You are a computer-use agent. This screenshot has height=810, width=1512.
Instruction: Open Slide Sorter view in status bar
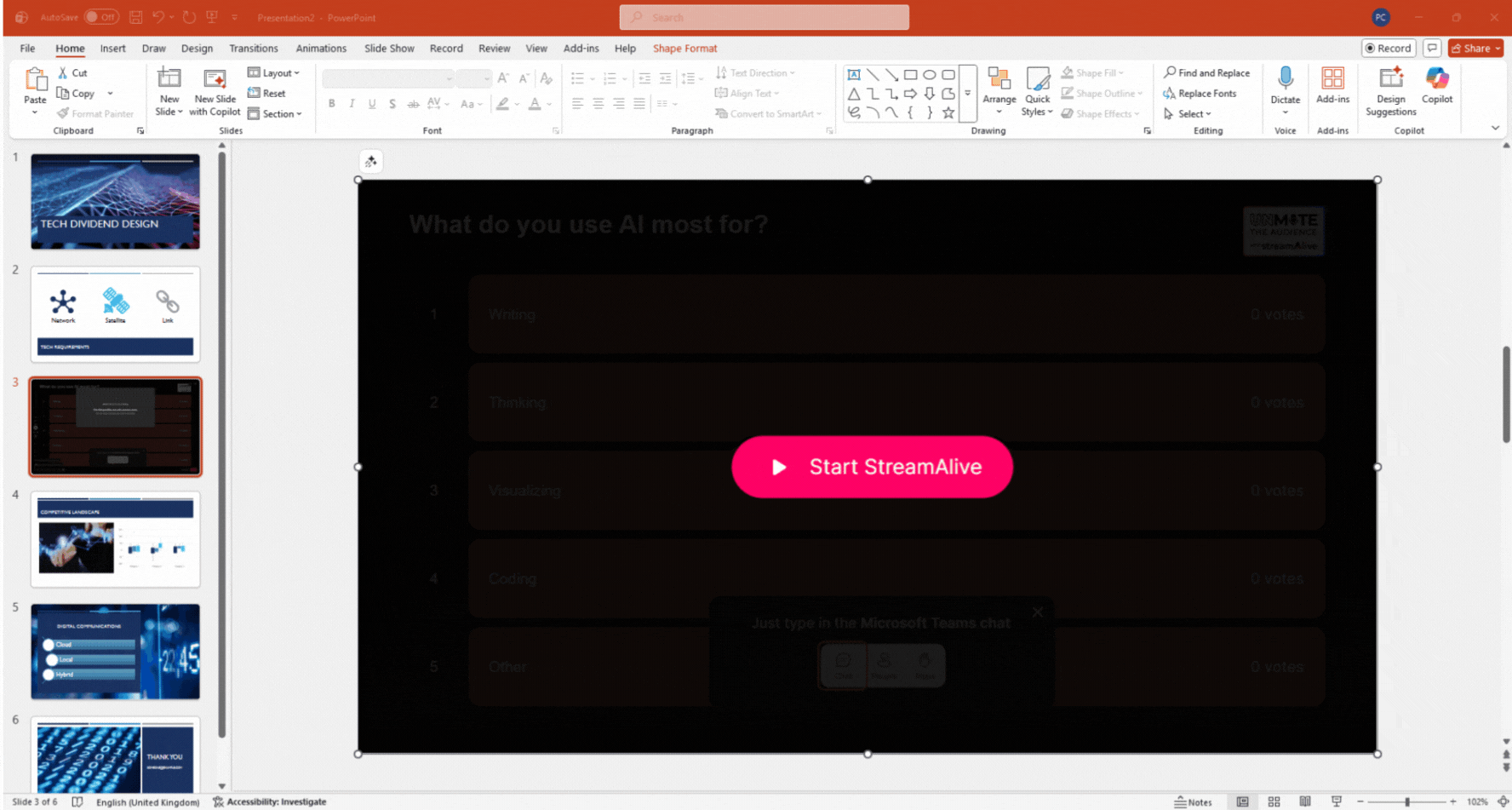click(1274, 801)
